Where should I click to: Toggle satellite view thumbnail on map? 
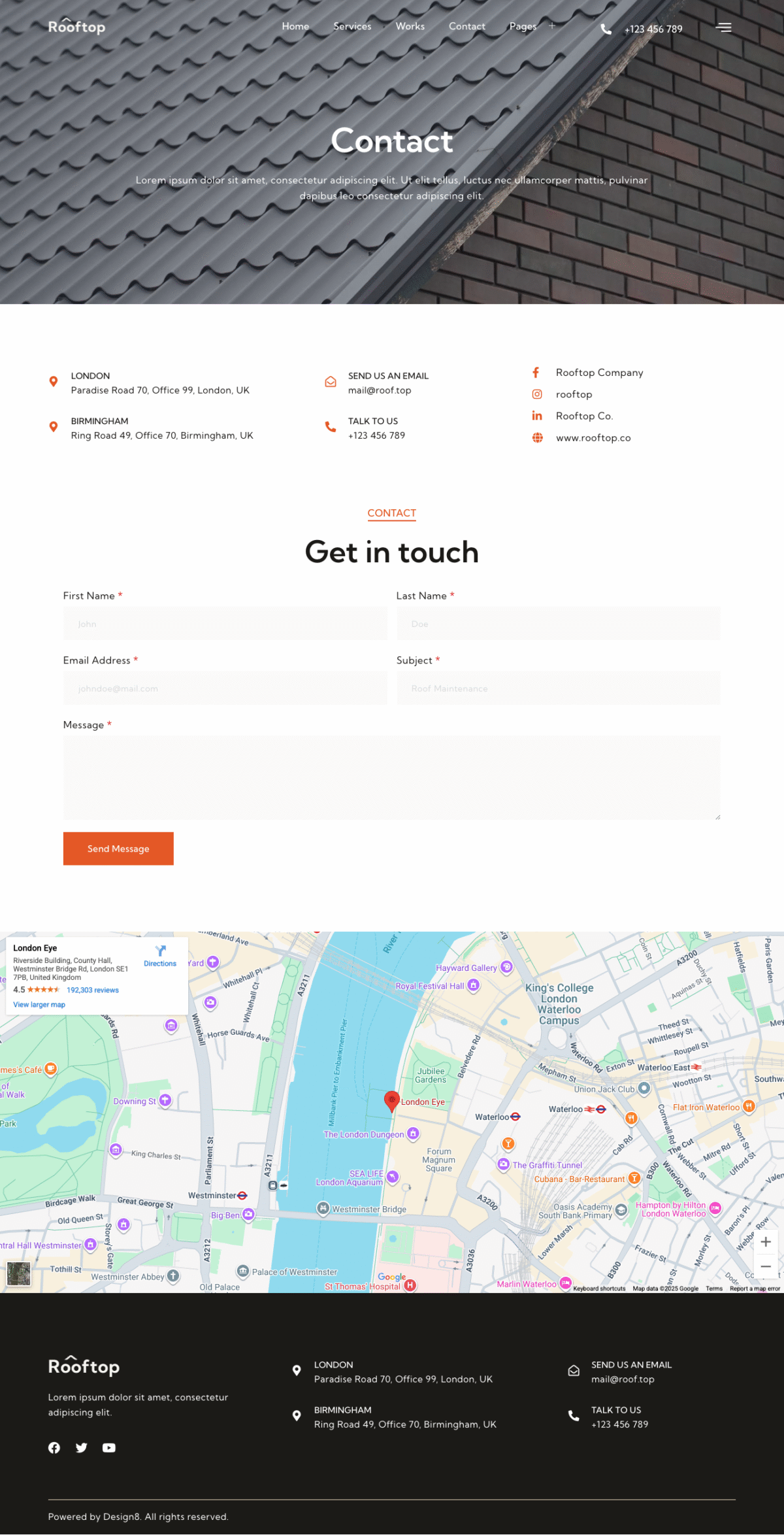click(19, 1274)
